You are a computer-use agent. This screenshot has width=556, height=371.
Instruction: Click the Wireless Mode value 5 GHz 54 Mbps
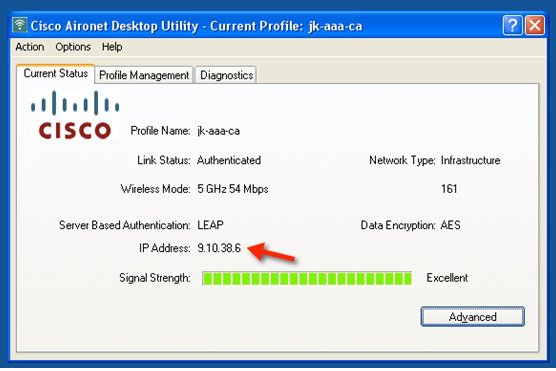(x=233, y=189)
